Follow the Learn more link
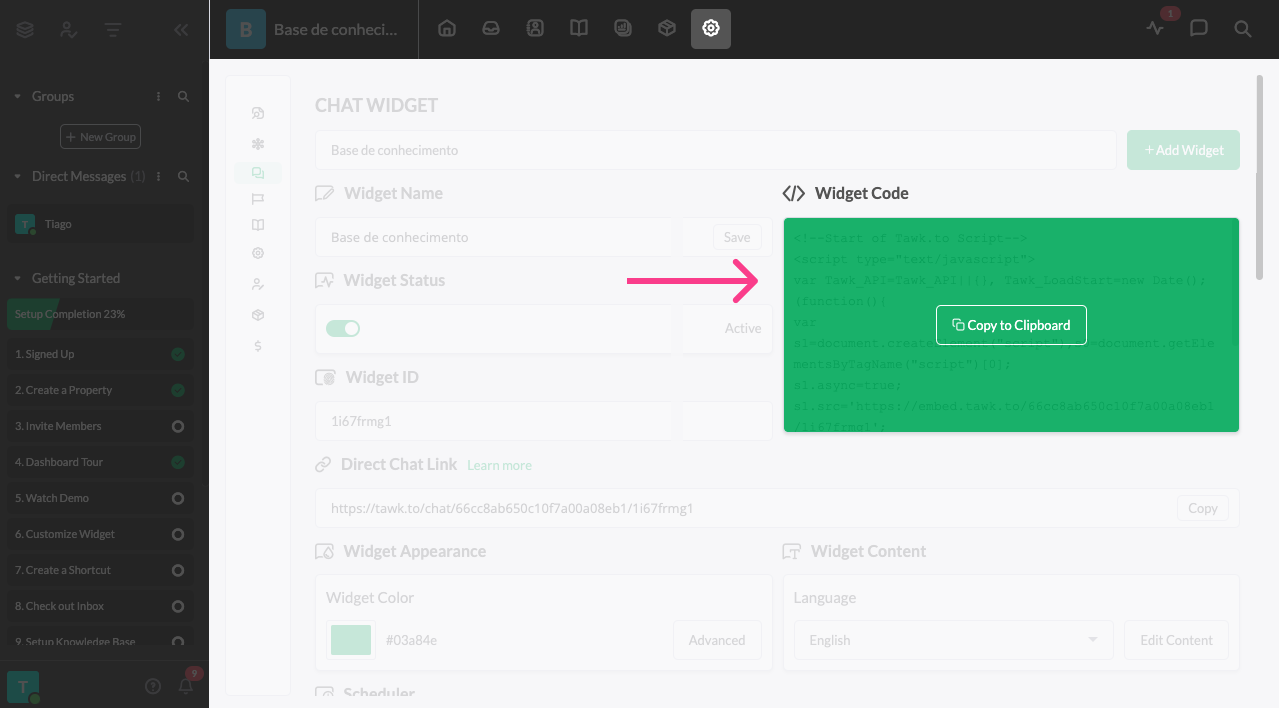The image size is (1279, 708). click(499, 465)
